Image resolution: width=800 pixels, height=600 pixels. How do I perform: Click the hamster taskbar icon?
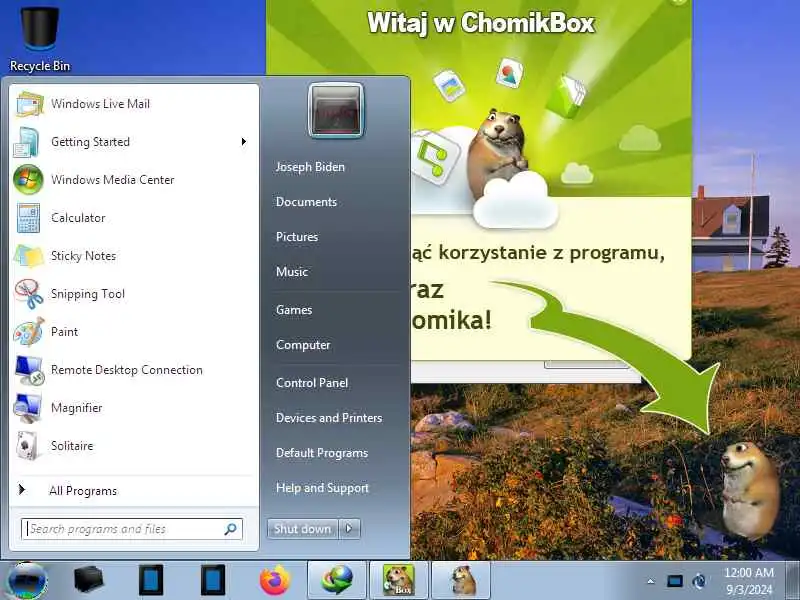coord(461,581)
